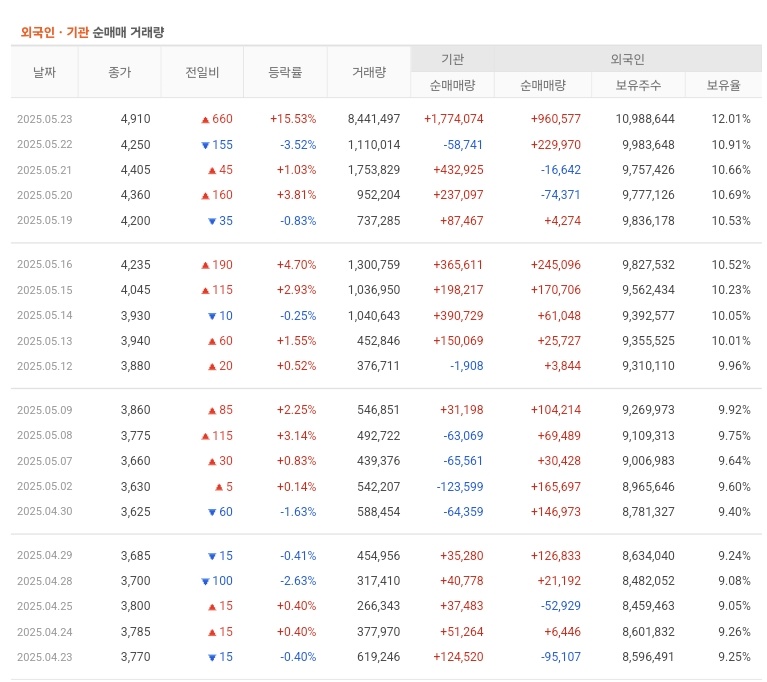This screenshot has width=767, height=682.
Task: Click closing price 4,910
Action: pyautogui.click(x=135, y=119)
